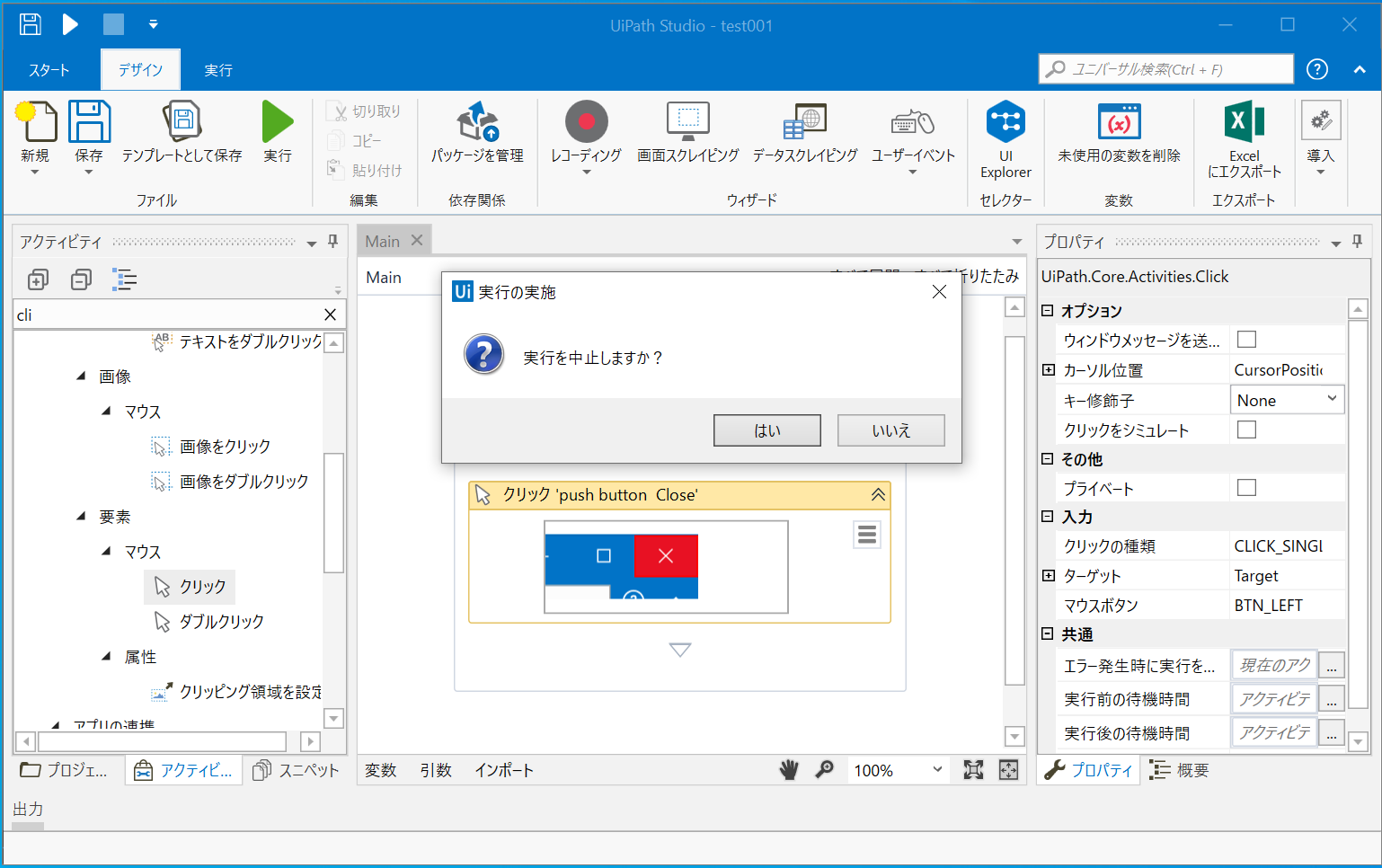Viewport: 1382px width, 868px height.
Task: Click the cli search field
Action: click(x=162, y=314)
